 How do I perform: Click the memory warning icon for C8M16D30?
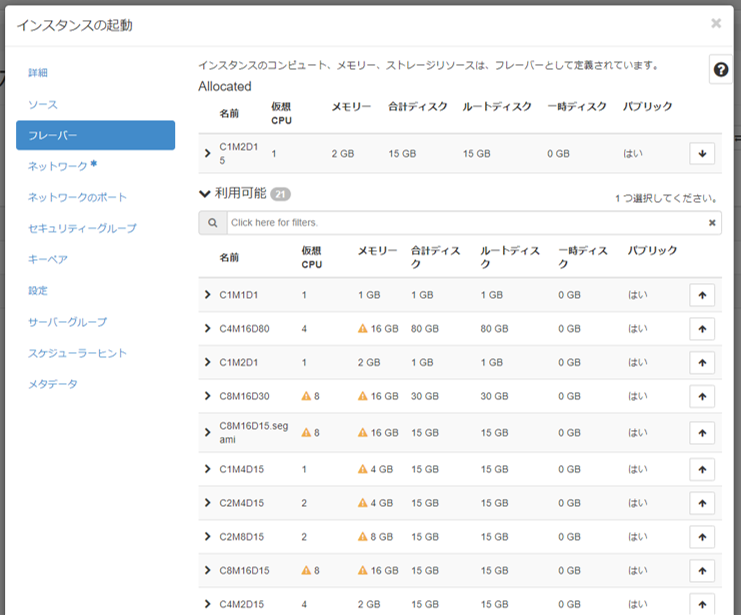pos(362,396)
